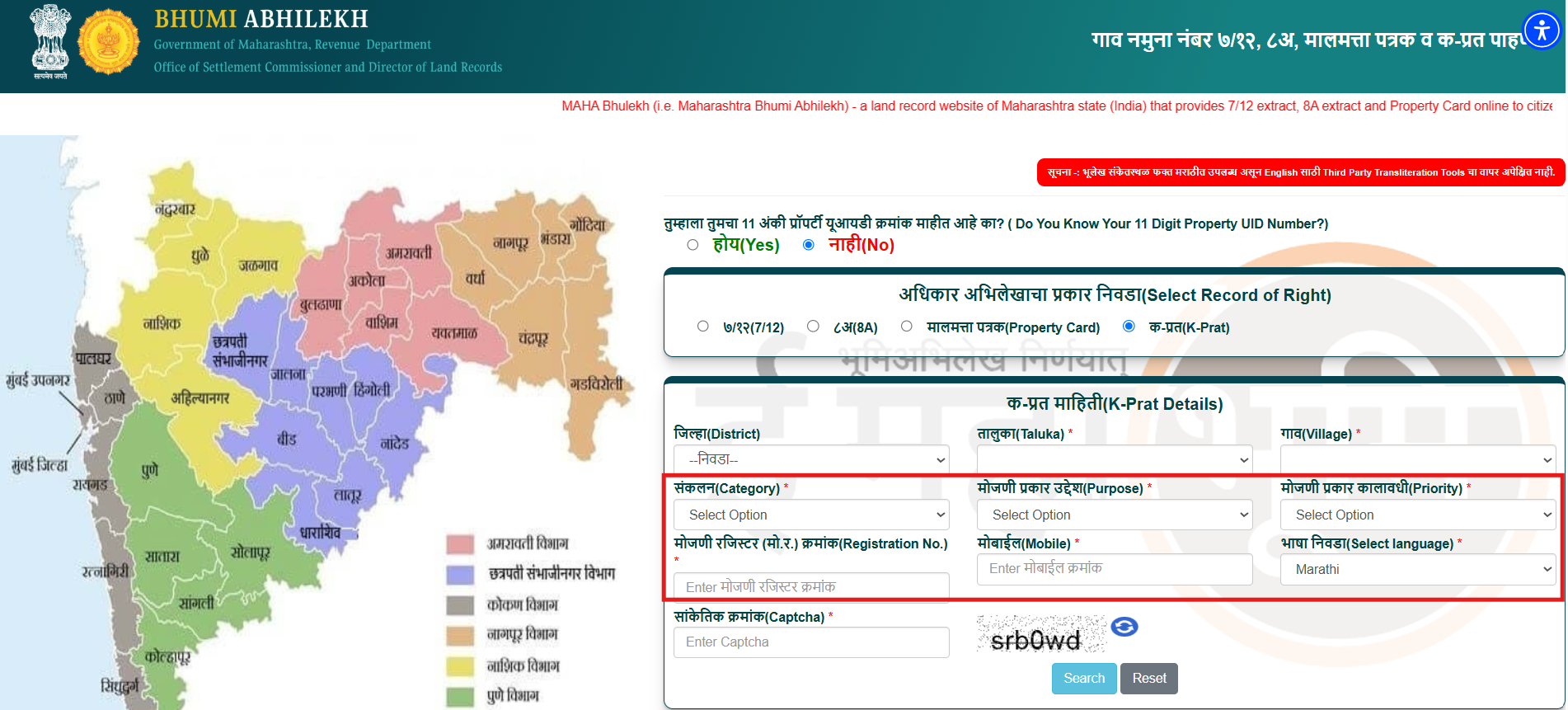Open the जिल्हा(District) dropdown
Viewport: 1568px width, 710px height.
coord(811,459)
